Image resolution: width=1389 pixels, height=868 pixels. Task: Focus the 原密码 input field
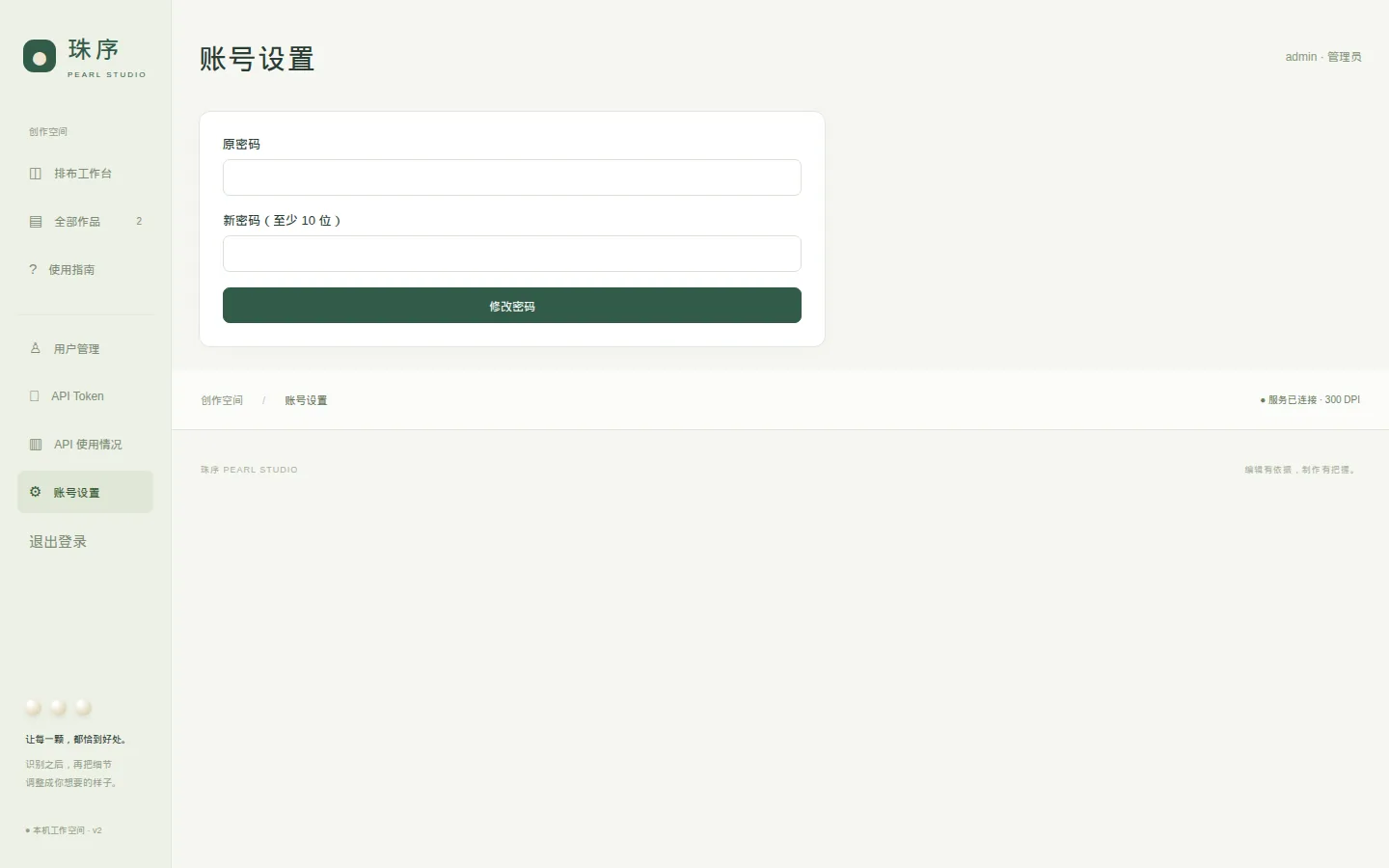pyautogui.click(x=512, y=177)
